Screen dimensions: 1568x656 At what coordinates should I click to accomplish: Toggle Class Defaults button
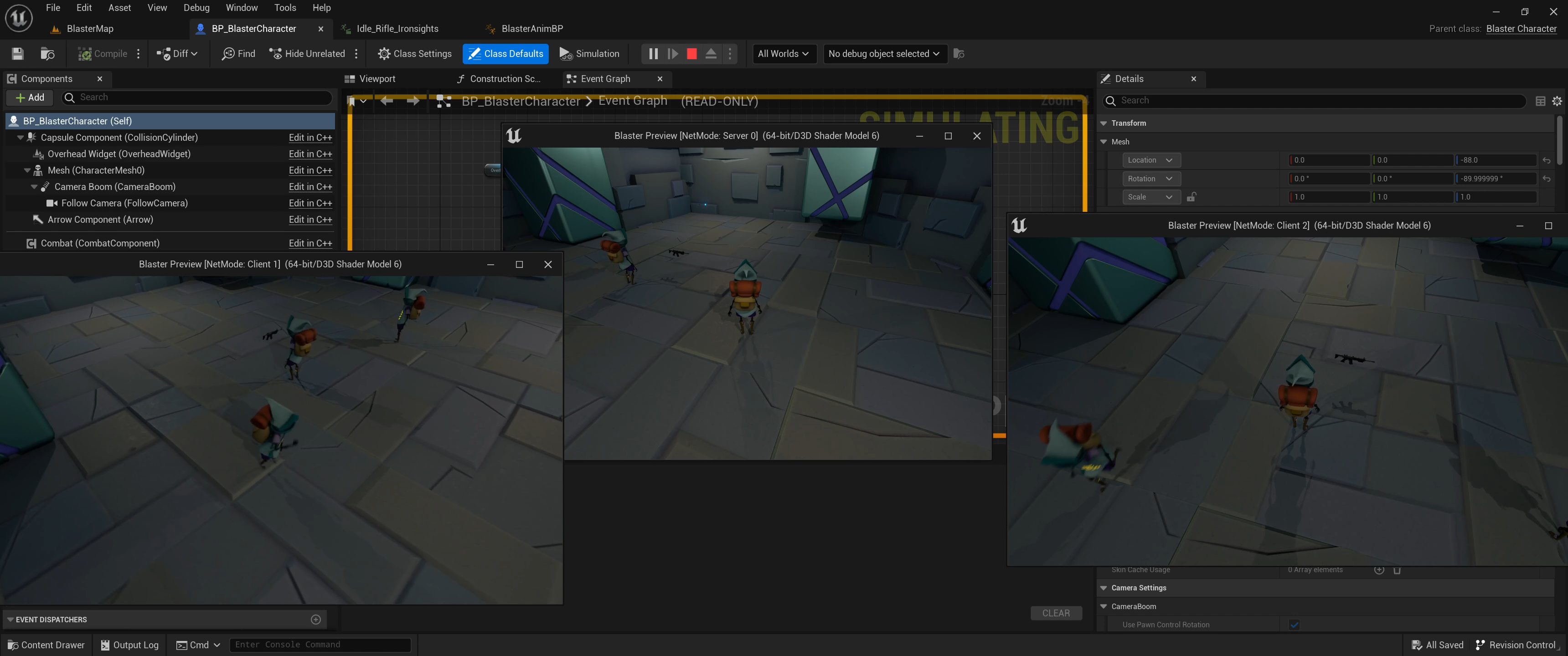[505, 54]
